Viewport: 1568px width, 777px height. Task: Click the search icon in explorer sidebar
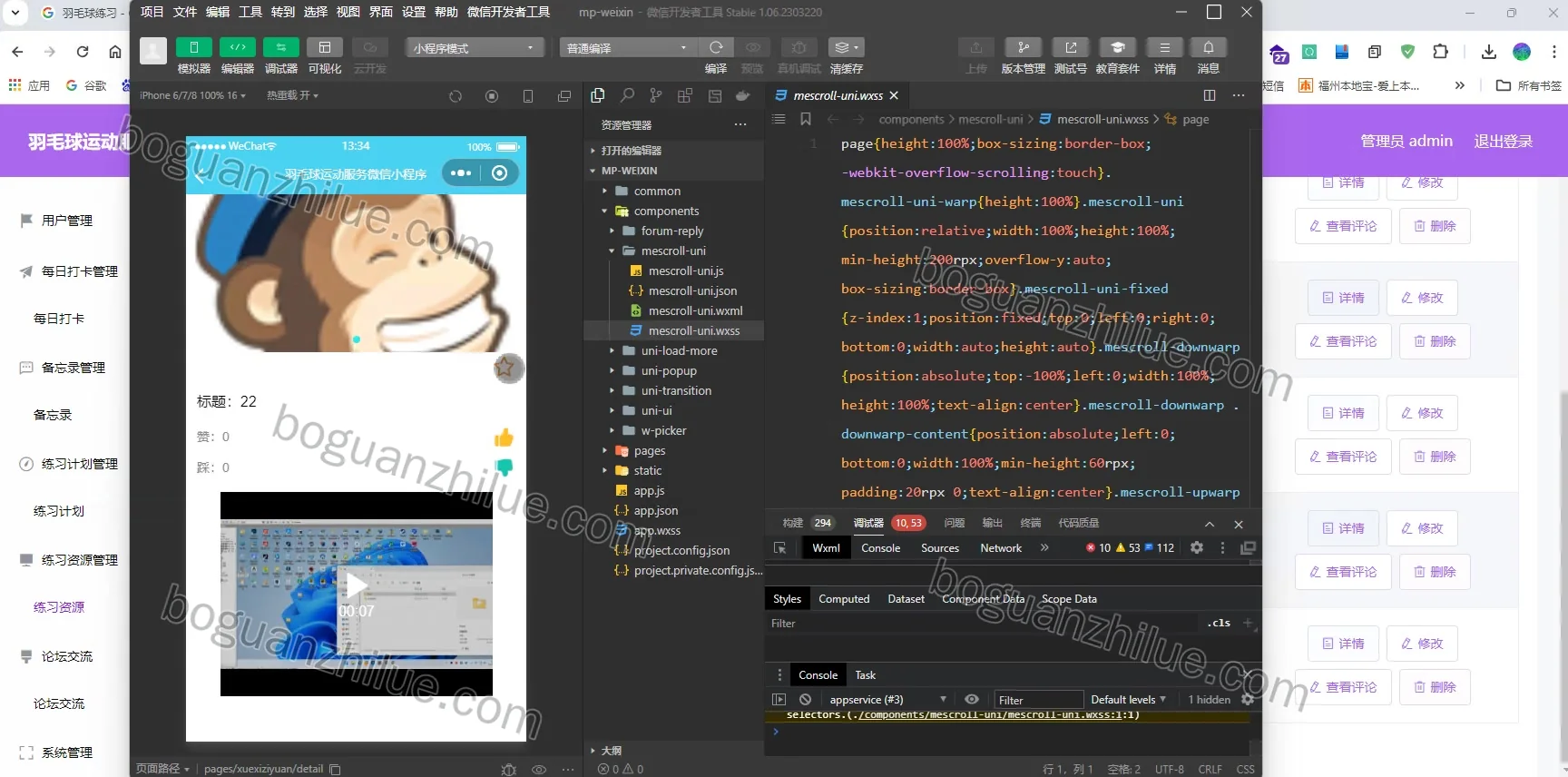click(627, 95)
